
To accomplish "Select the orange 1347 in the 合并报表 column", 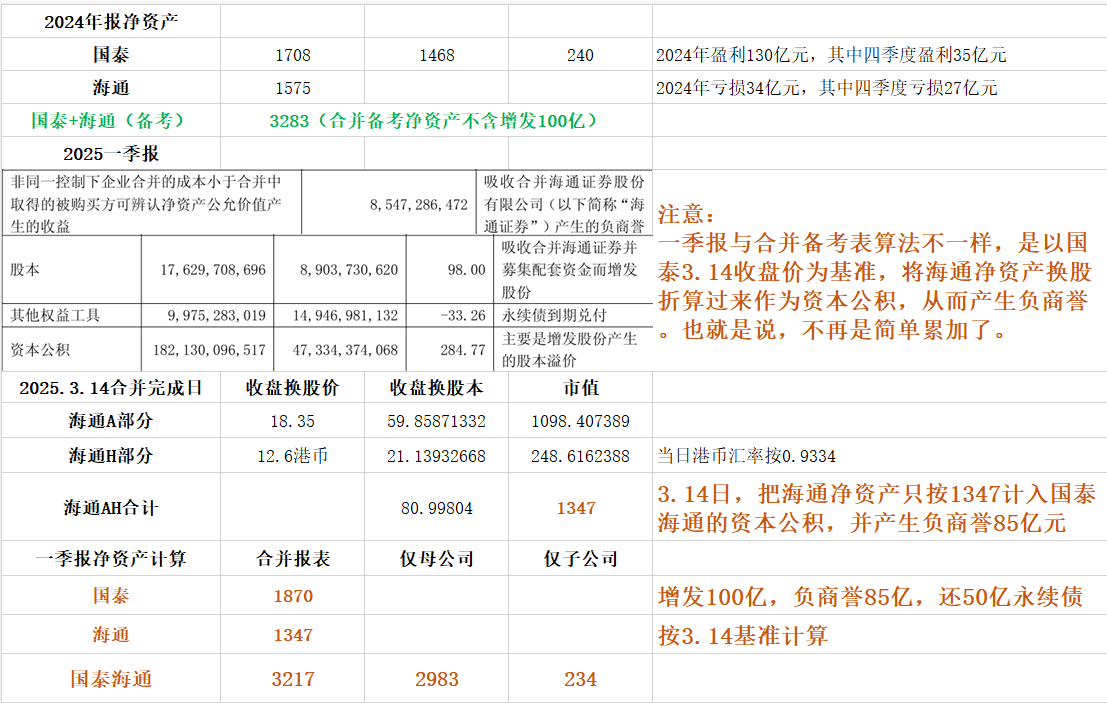I will pos(293,635).
